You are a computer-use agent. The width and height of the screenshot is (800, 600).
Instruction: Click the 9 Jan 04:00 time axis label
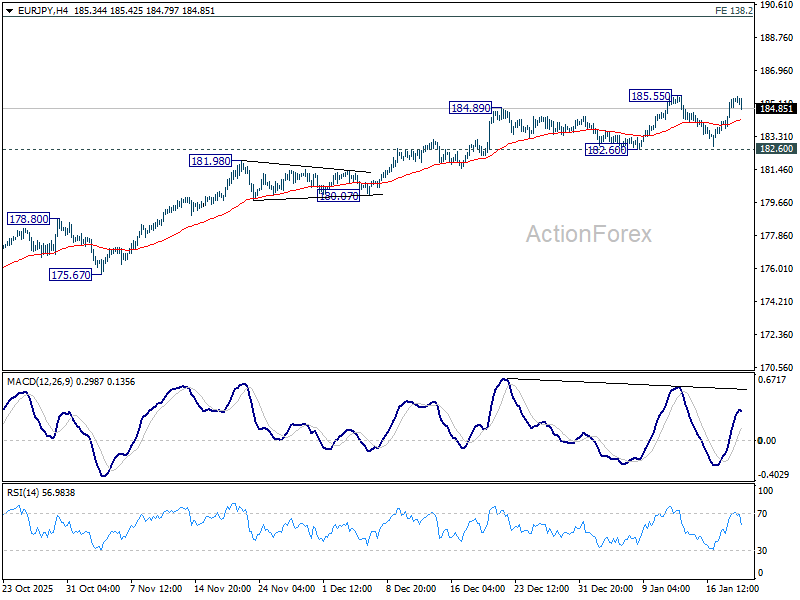click(666, 589)
